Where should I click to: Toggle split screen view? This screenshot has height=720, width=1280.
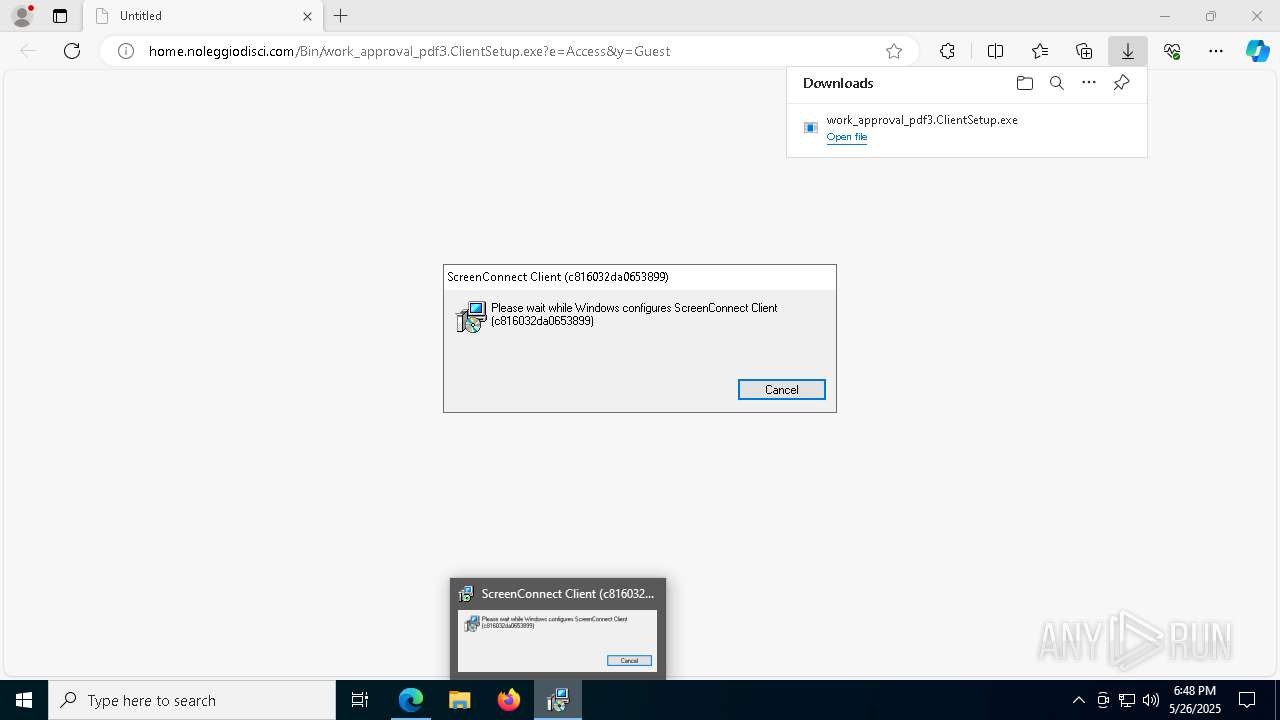[995, 51]
